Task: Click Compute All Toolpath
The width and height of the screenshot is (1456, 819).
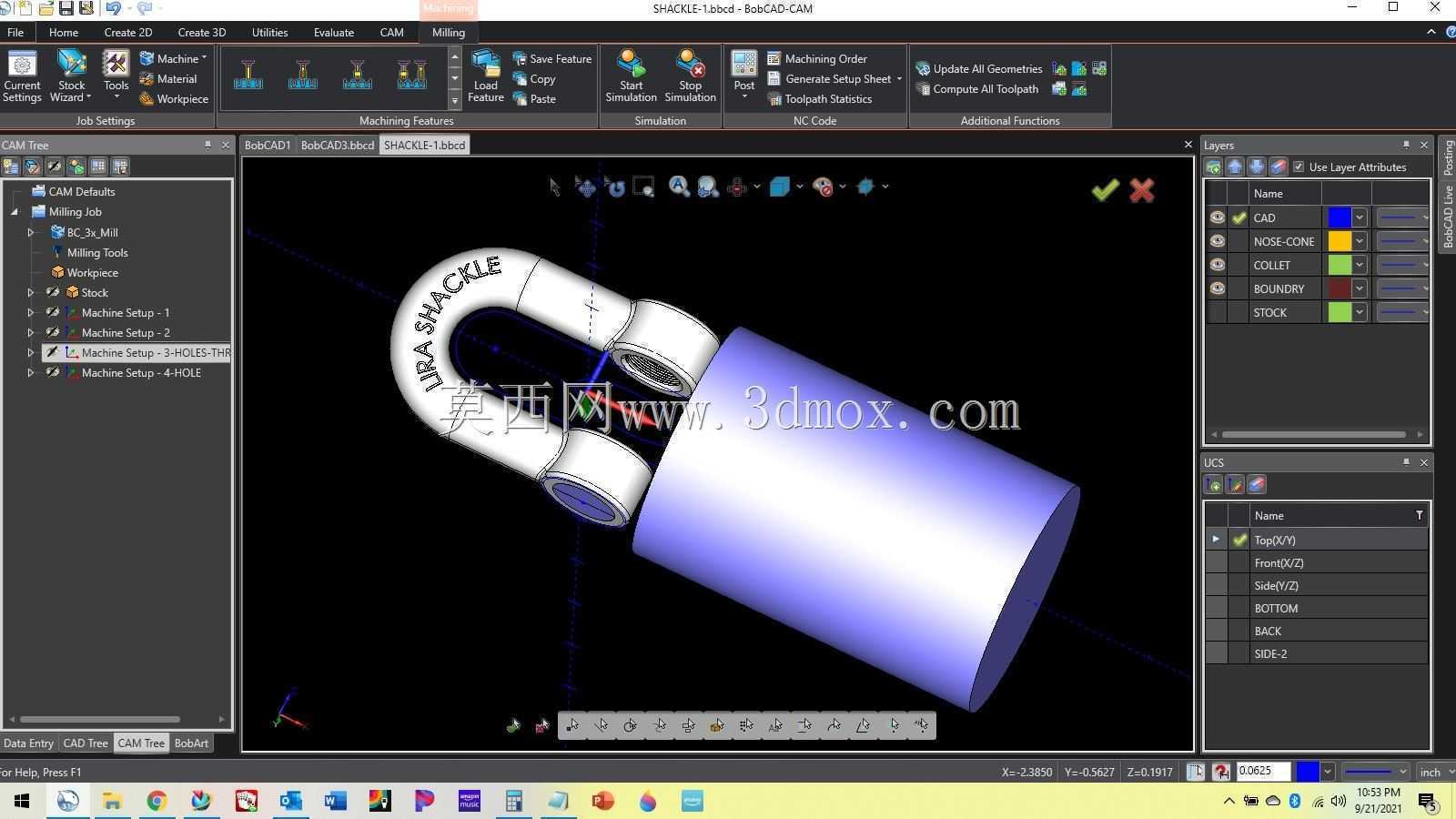Action: point(976,89)
